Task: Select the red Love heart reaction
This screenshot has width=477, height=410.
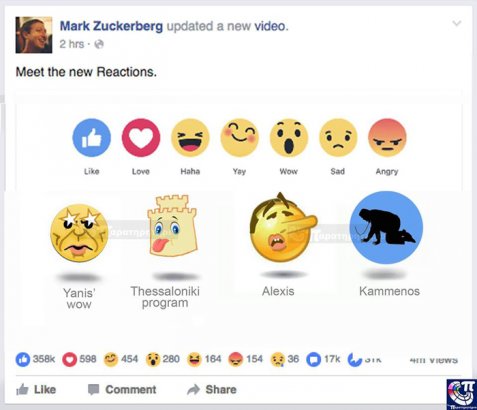Action: point(141,138)
